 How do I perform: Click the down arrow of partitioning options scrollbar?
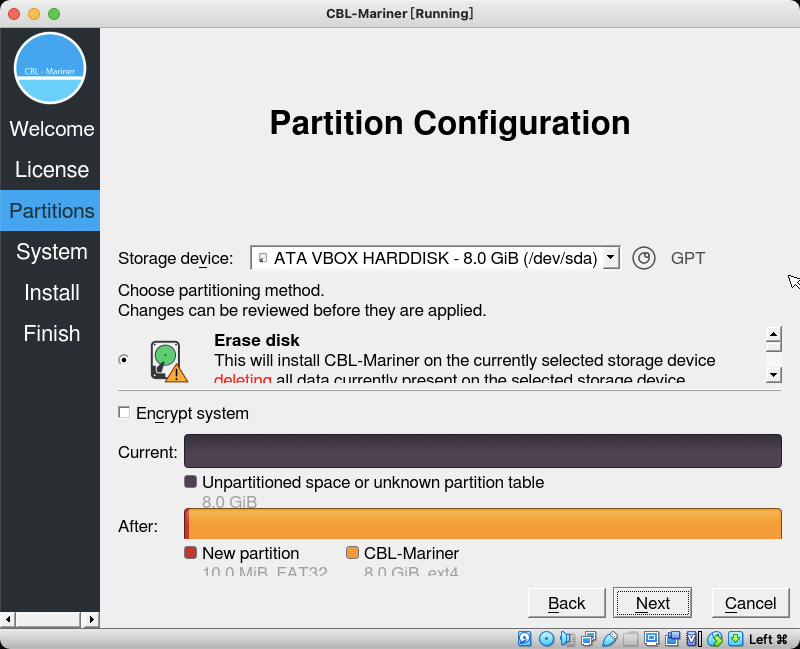tap(774, 375)
